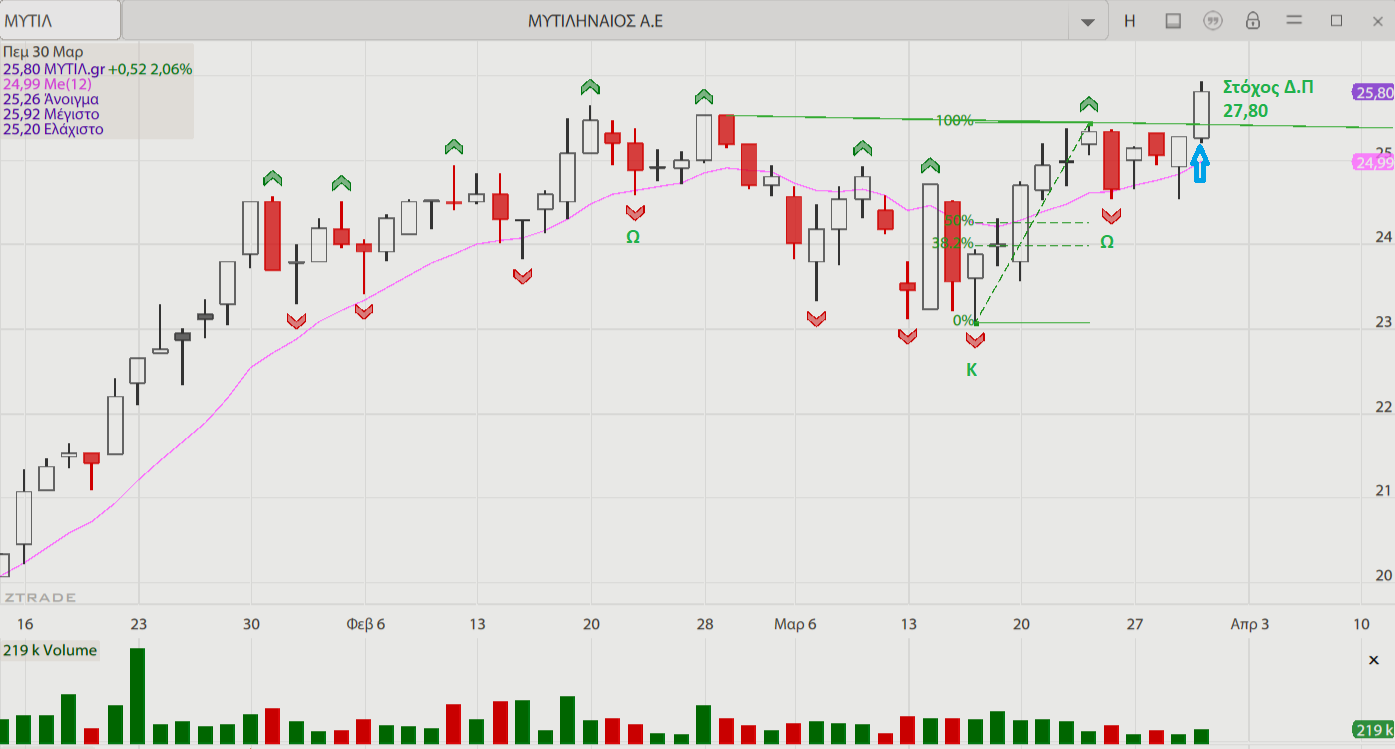
Task: Click the 25,92 Μέγιστο legend entry
Action: [x=51, y=114]
